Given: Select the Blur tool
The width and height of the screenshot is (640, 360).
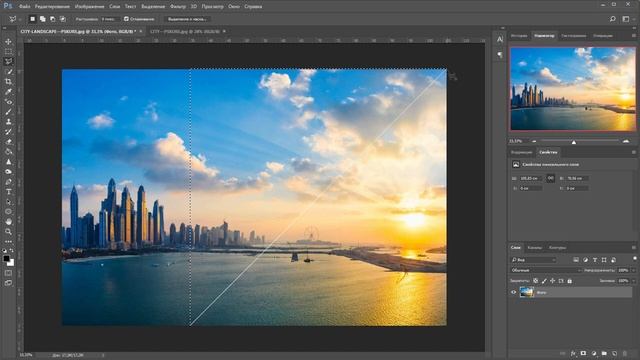Looking at the screenshot, I should 8,162.
